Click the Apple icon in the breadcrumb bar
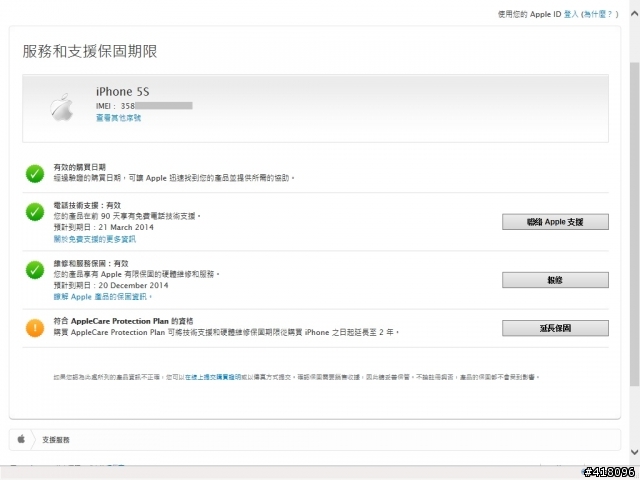The image size is (640, 480). [x=21, y=439]
